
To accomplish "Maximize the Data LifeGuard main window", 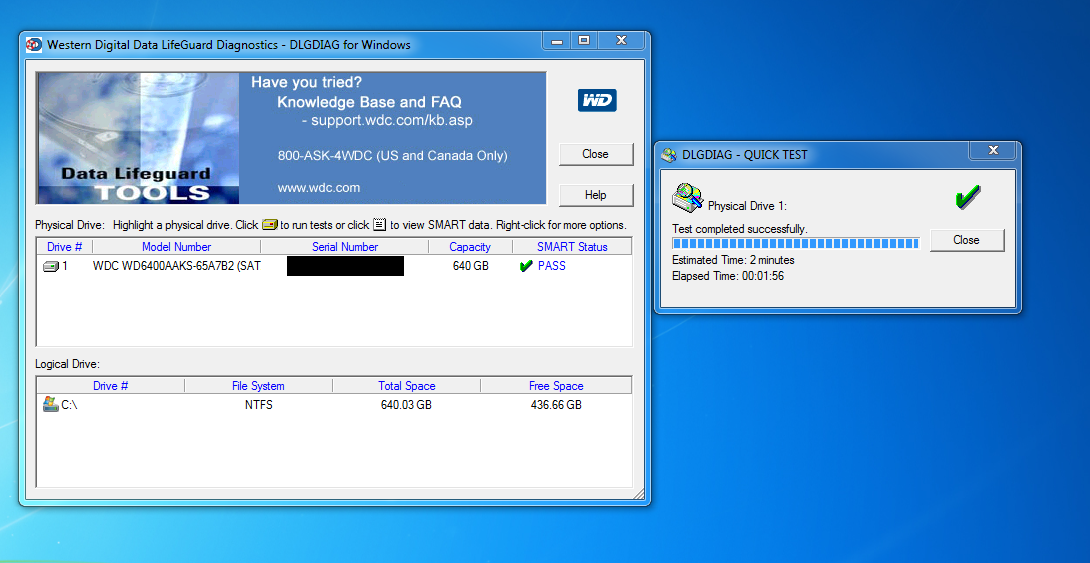I will click(x=584, y=41).
